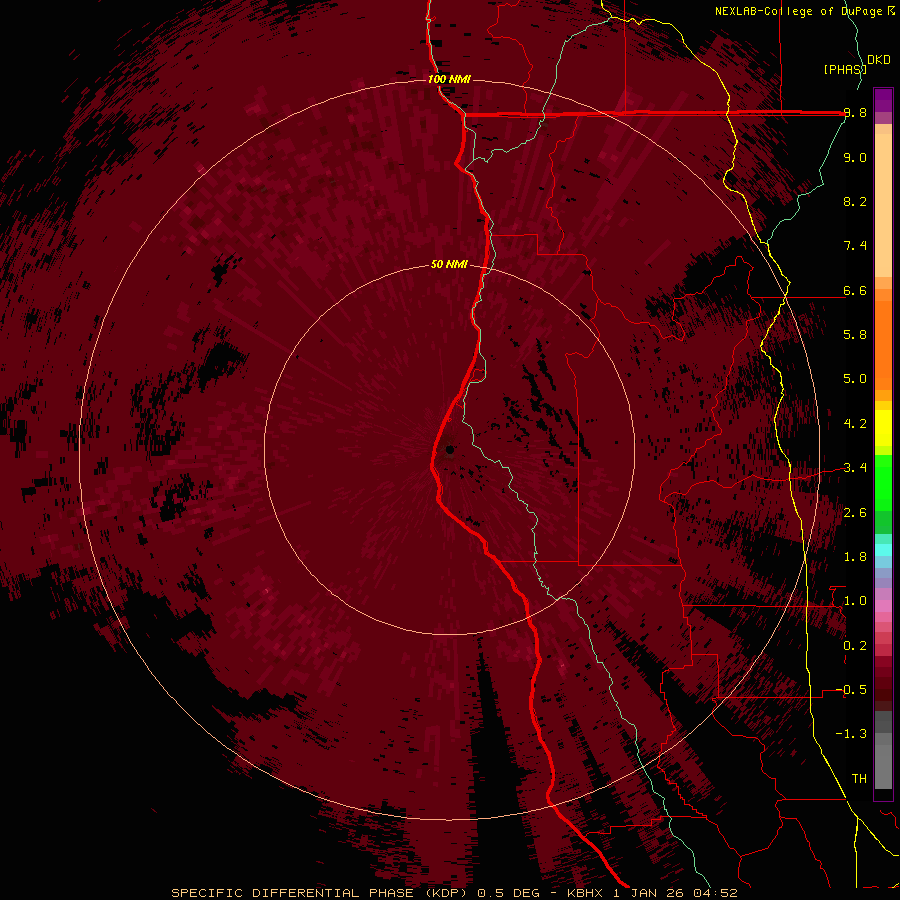Click the -0.5 scale value
This screenshot has height=900, width=900.
(x=851, y=690)
